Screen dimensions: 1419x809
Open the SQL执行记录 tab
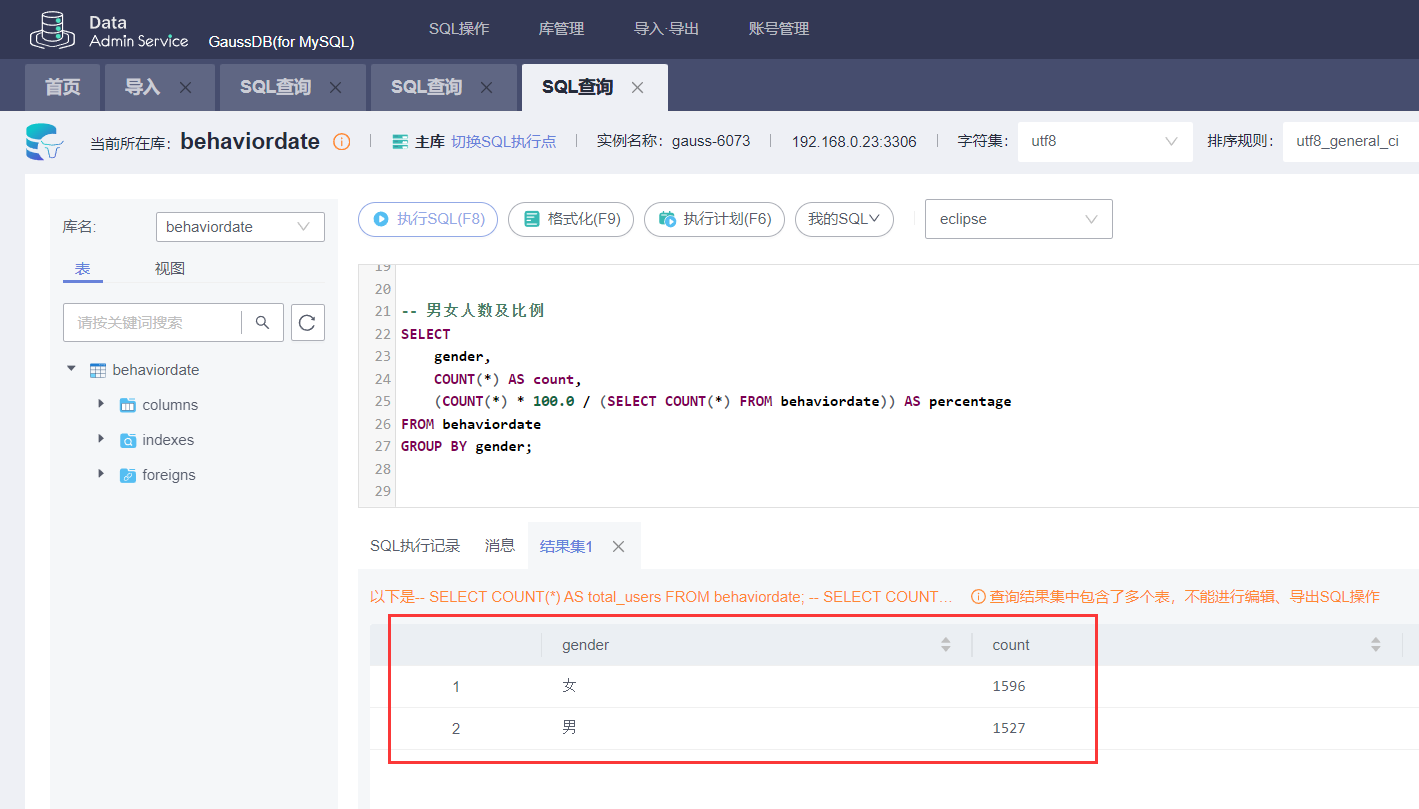[415, 546]
